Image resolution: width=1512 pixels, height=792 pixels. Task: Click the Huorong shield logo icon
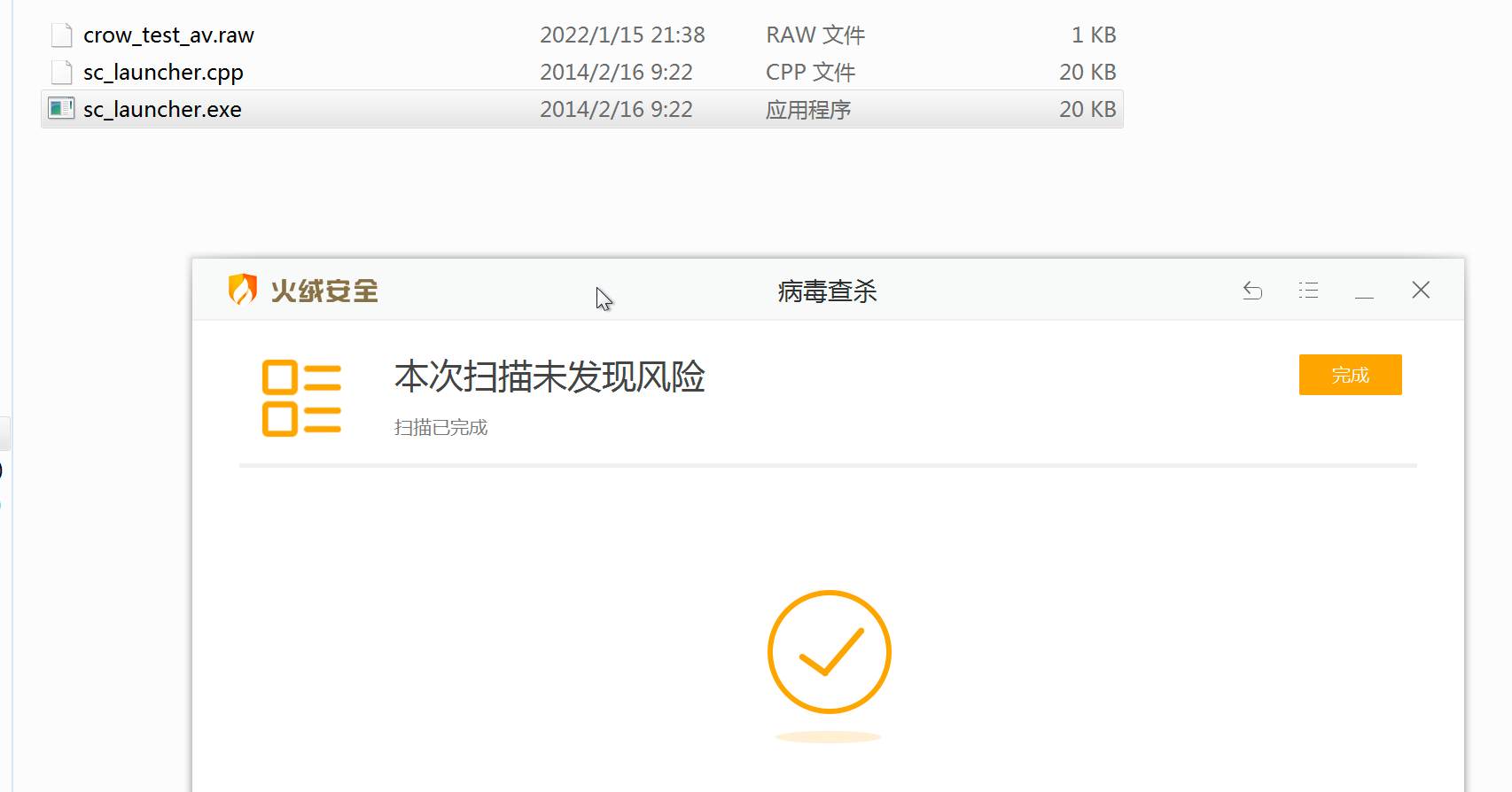click(x=242, y=290)
